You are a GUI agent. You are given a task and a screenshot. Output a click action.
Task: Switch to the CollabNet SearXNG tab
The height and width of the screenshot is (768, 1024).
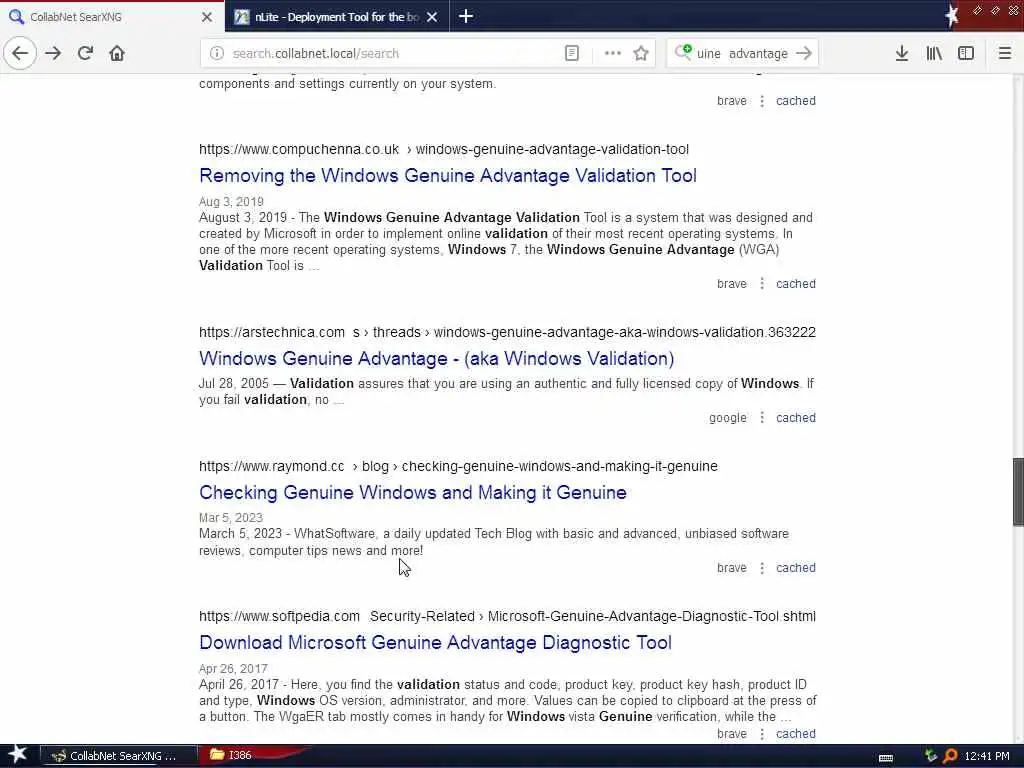point(112,16)
